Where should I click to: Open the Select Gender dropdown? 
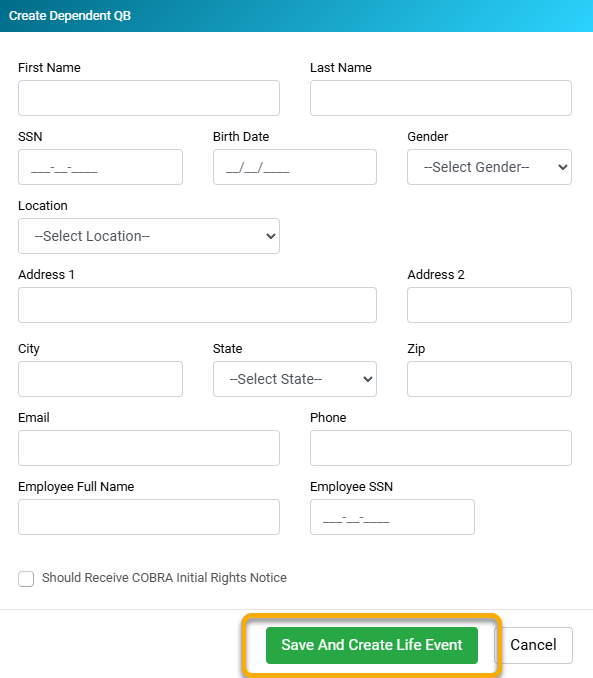pyautogui.click(x=489, y=167)
